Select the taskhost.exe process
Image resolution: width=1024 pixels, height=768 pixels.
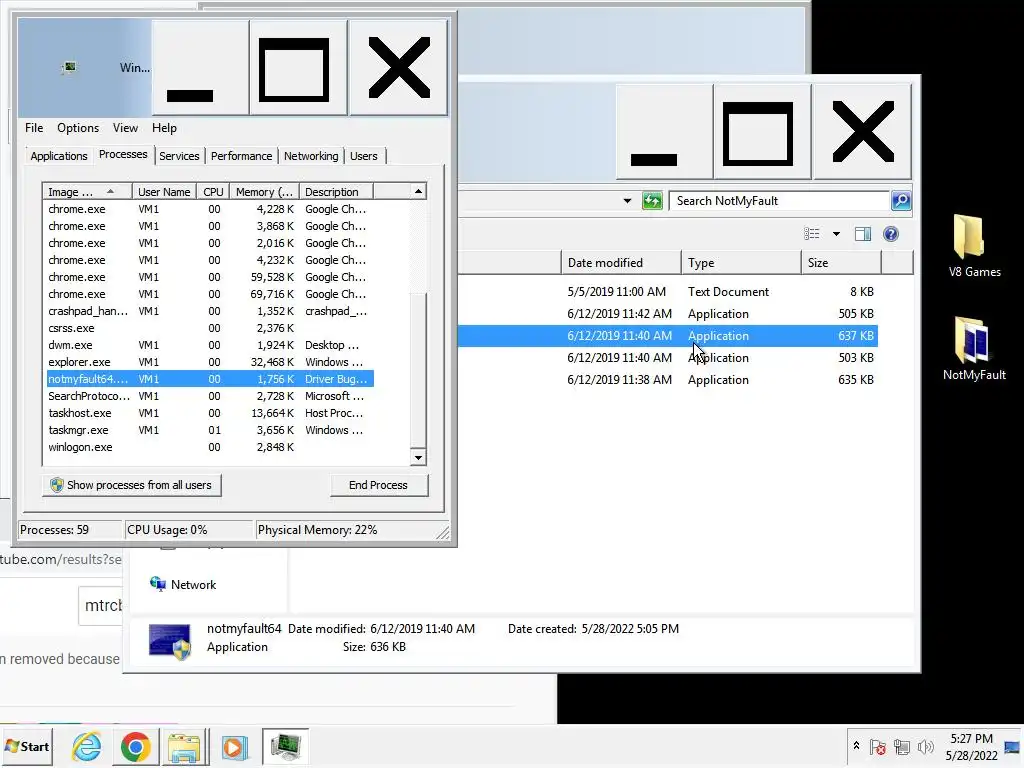point(210,413)
